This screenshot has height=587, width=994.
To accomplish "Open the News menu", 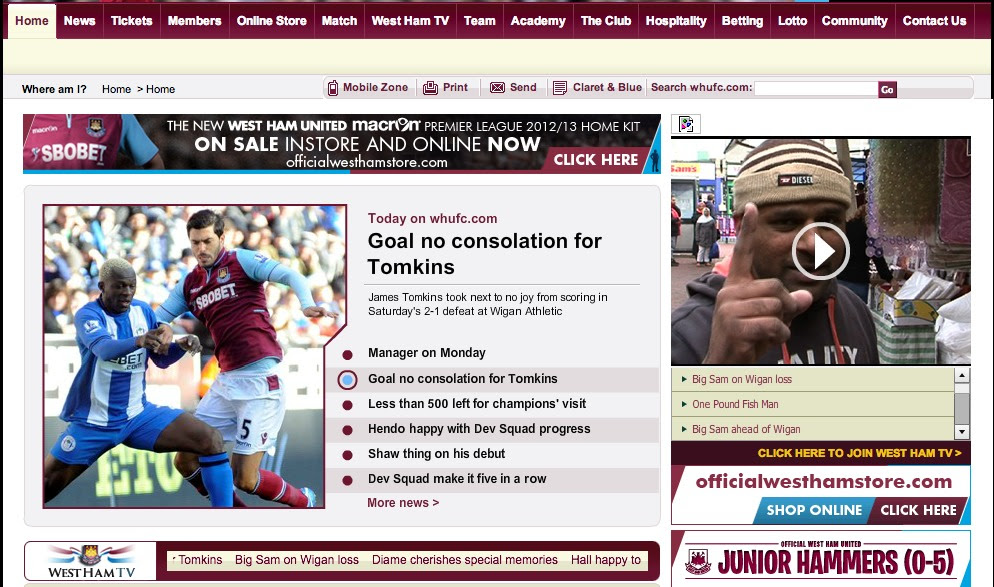I will click(79, 21).
